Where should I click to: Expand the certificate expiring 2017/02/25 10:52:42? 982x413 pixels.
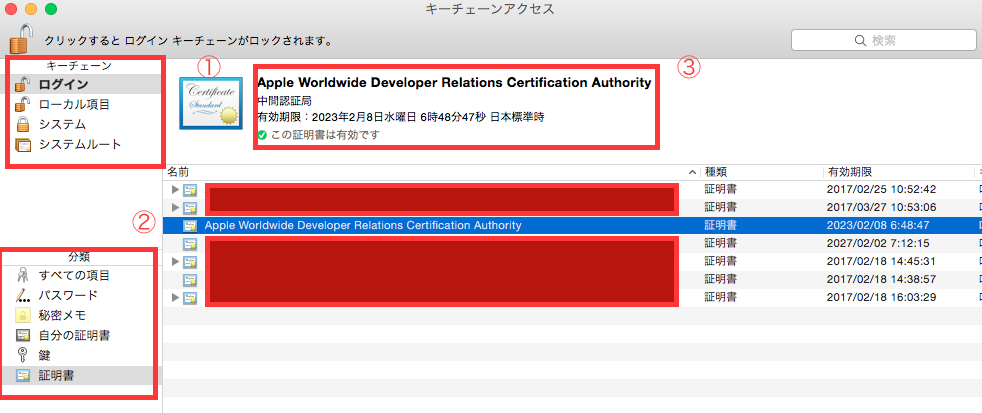pos(175,189)
